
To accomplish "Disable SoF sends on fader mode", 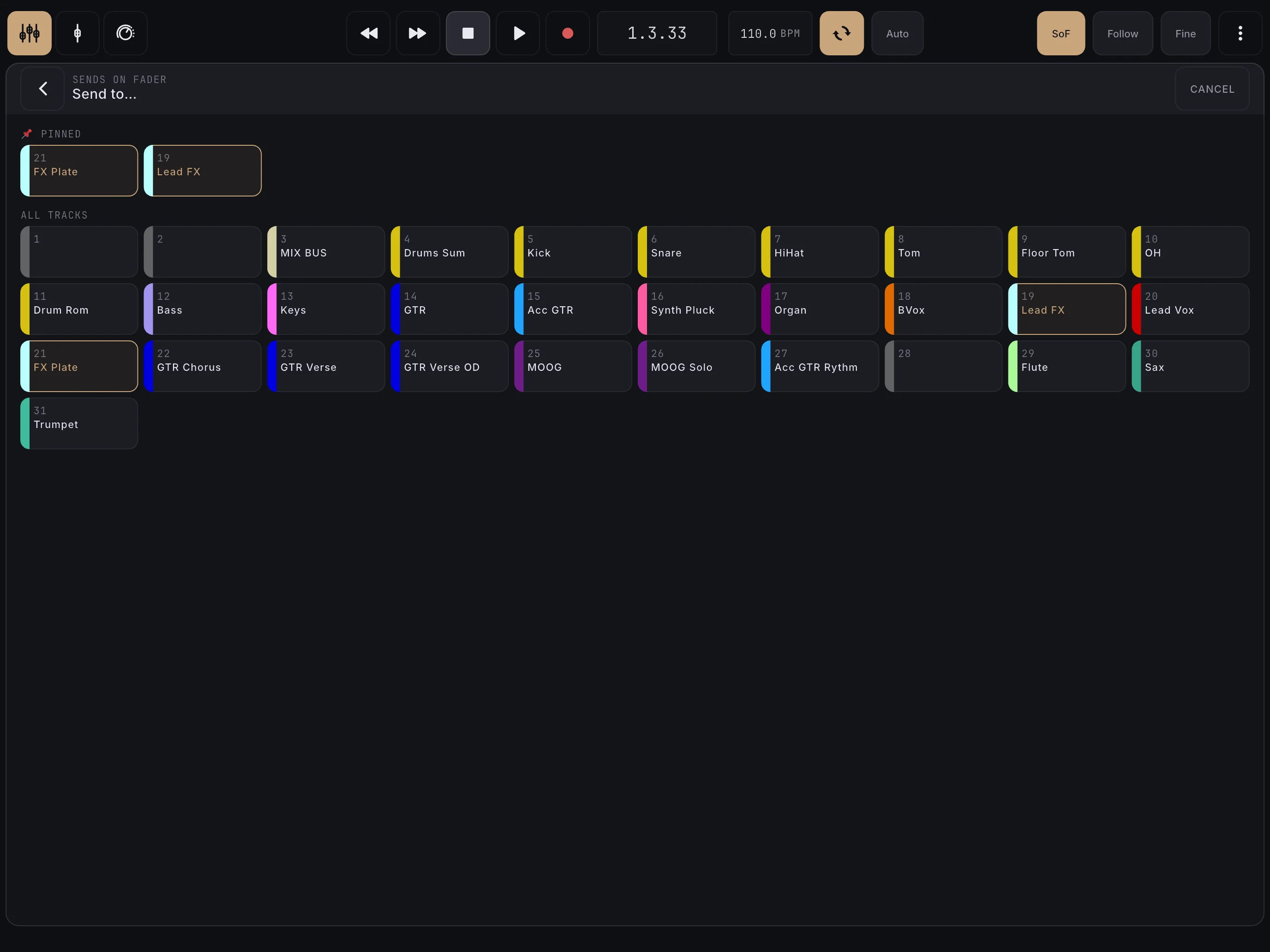I will click(x=1061, y=33).
